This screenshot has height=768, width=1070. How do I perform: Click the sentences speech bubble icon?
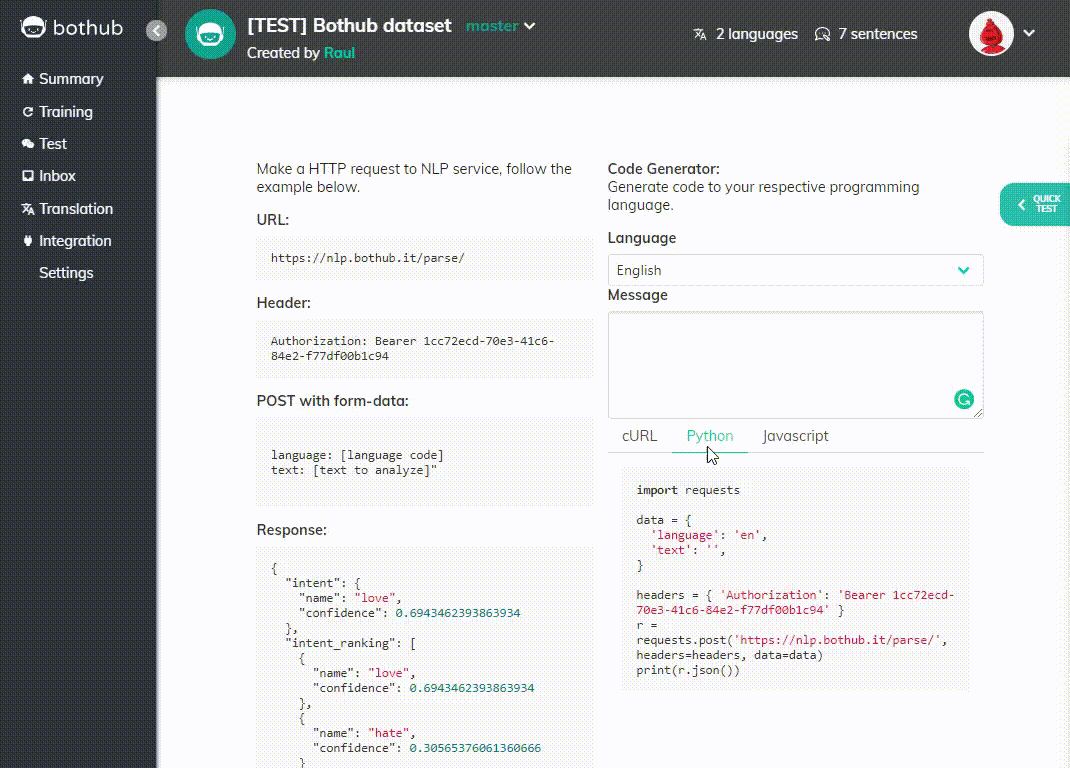click(x=822, y=34)
